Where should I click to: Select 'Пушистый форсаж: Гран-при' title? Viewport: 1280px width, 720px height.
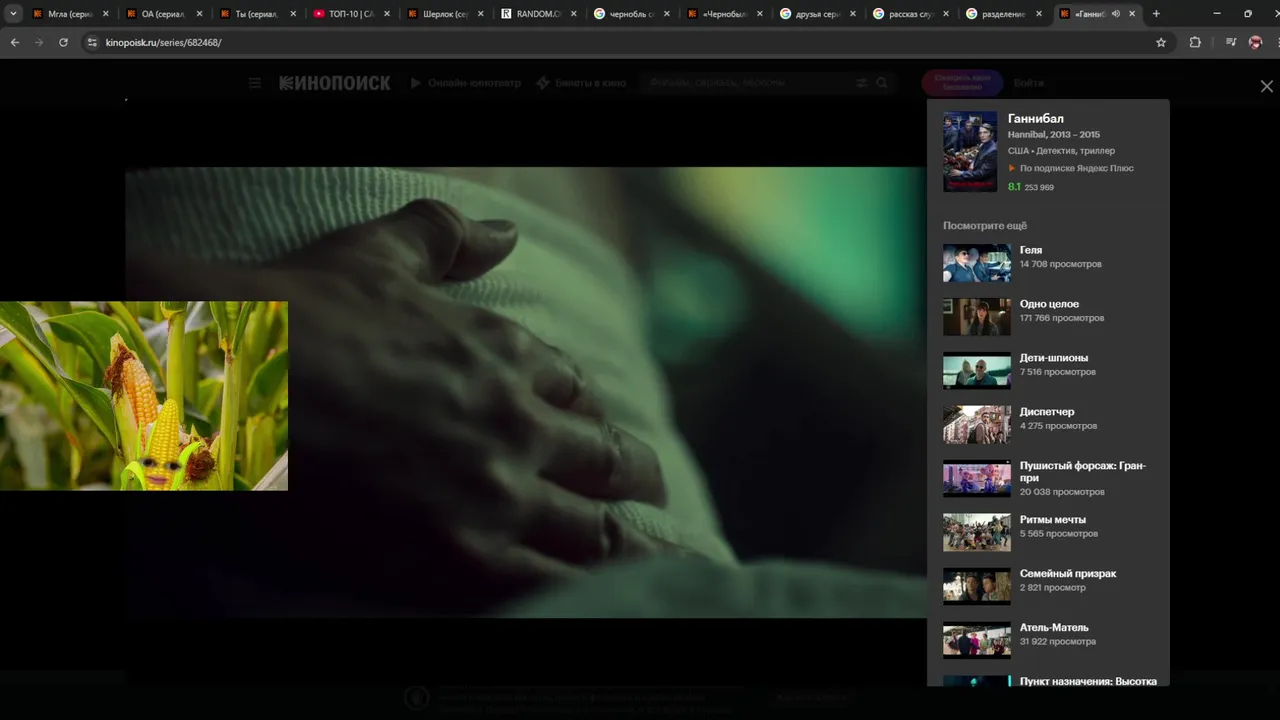click(x=1083, y=472)
